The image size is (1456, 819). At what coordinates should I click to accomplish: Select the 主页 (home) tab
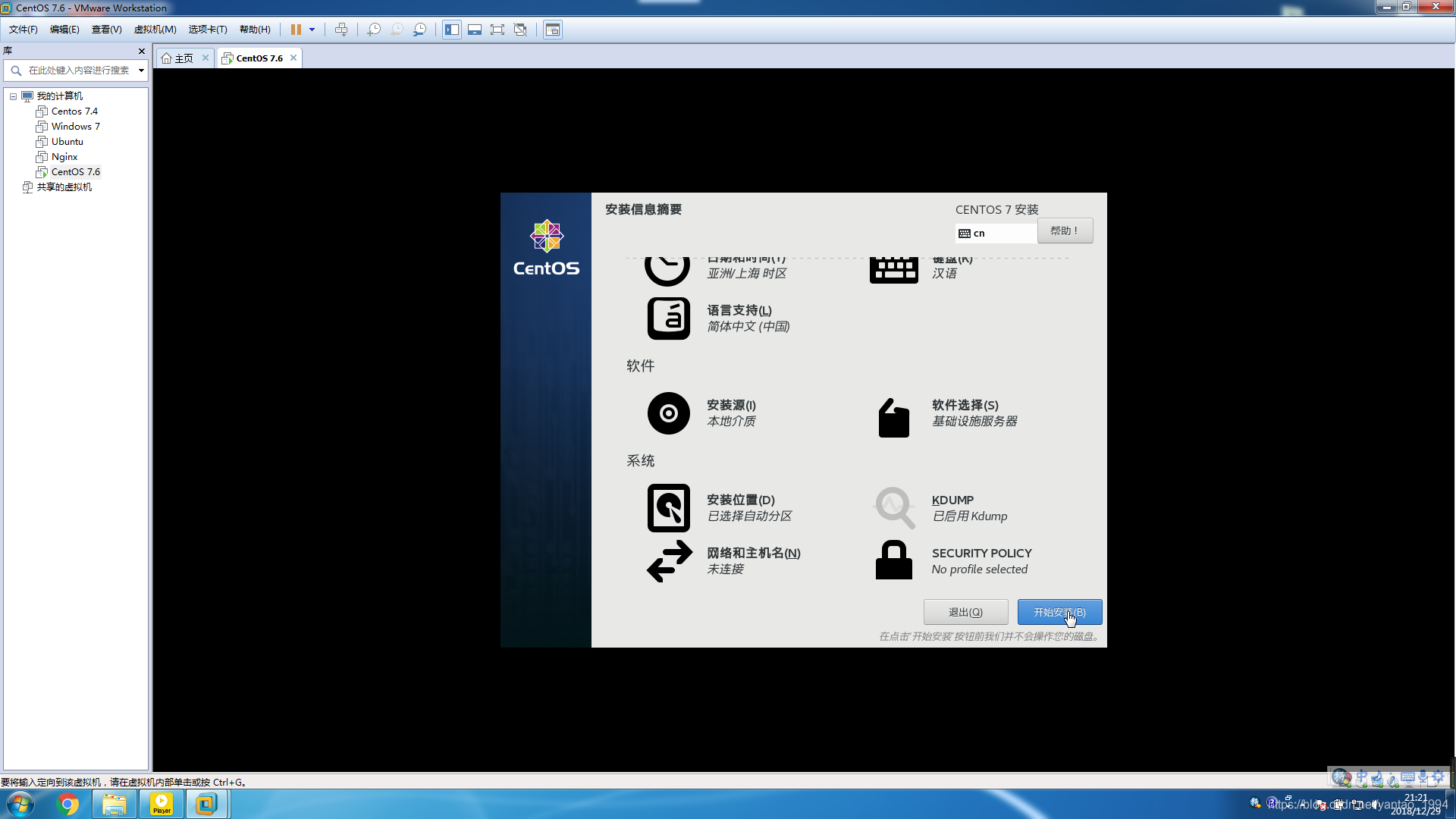tap(184, 57)
